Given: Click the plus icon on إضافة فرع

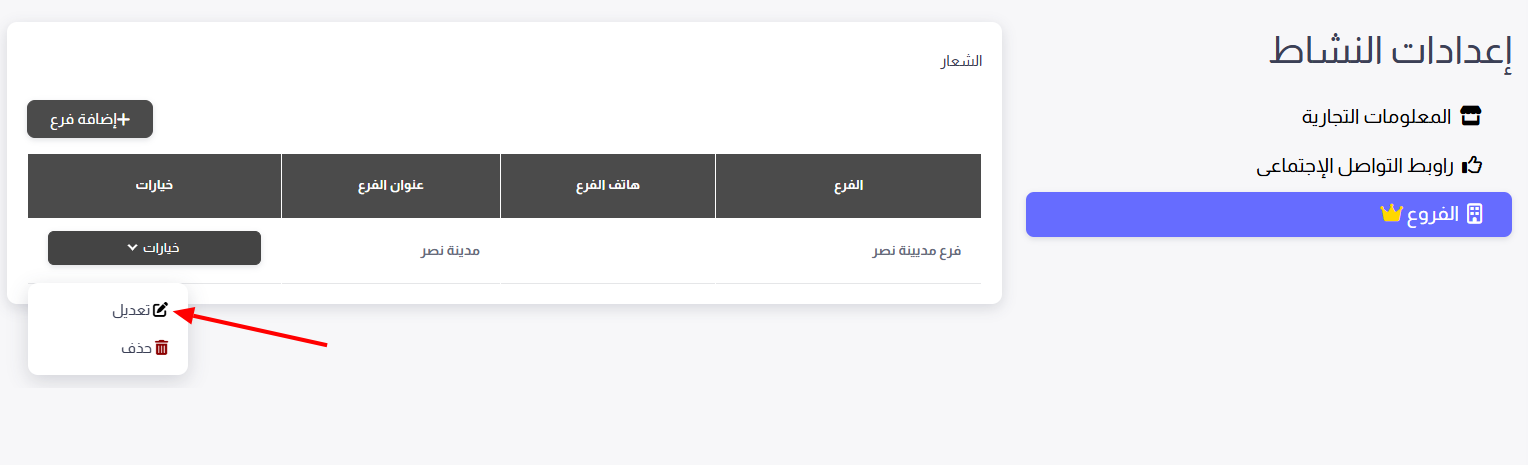Looking at the screenshot, I should [125, 120].
